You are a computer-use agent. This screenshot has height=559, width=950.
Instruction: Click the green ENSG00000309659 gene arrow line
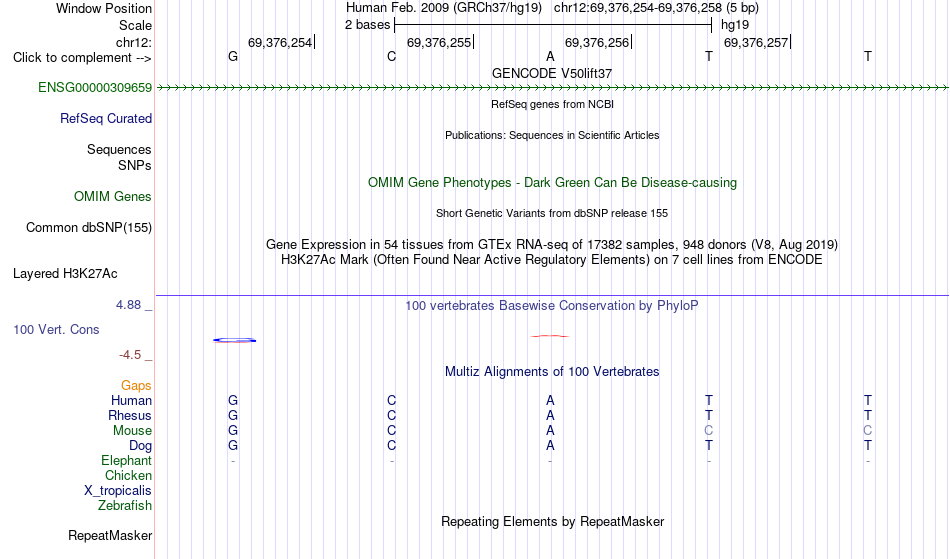pos(552,88)
